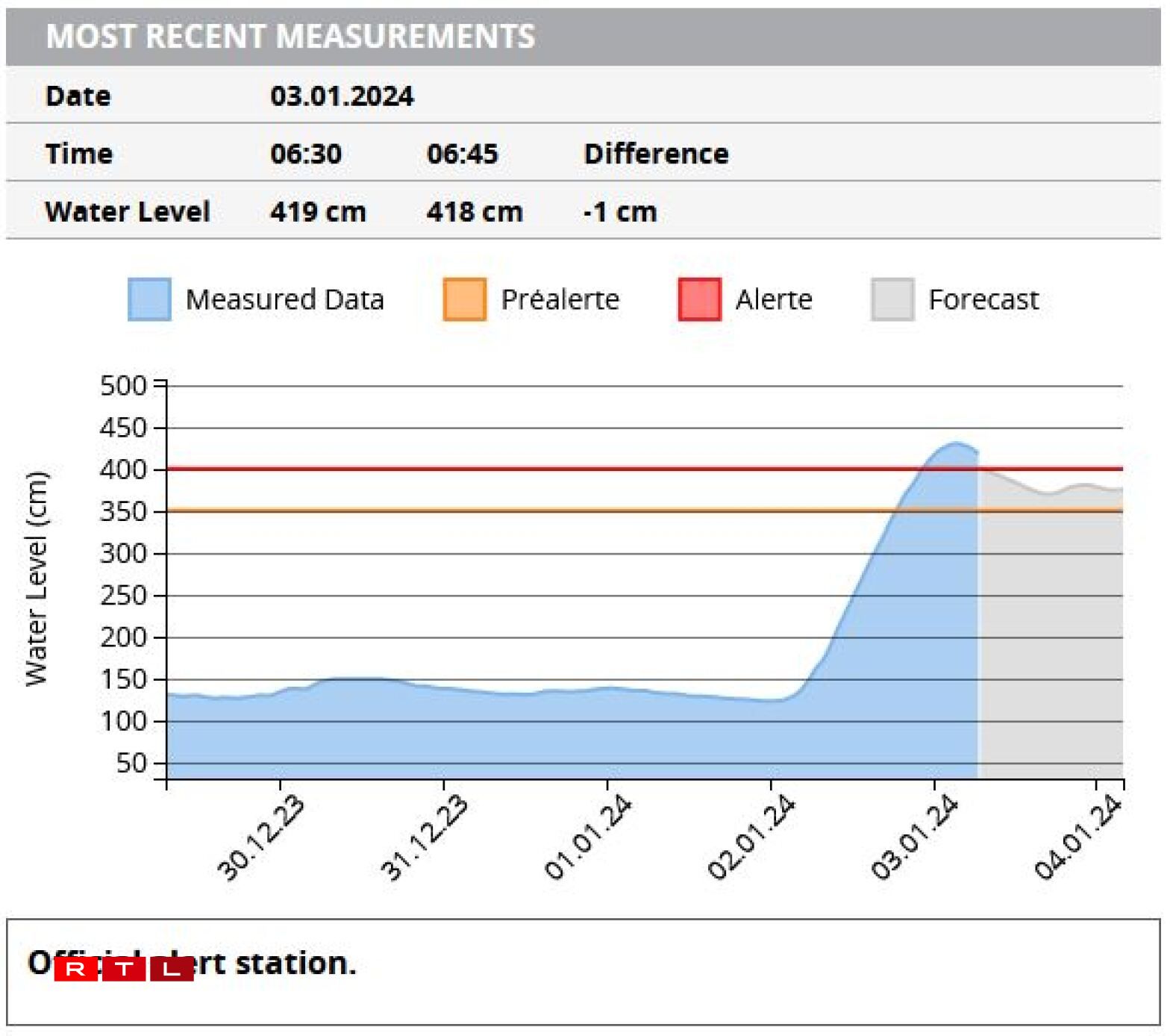
Task: Click the 03.01.2024 date value
Action: pyautogui.click(x=341, y=96)
